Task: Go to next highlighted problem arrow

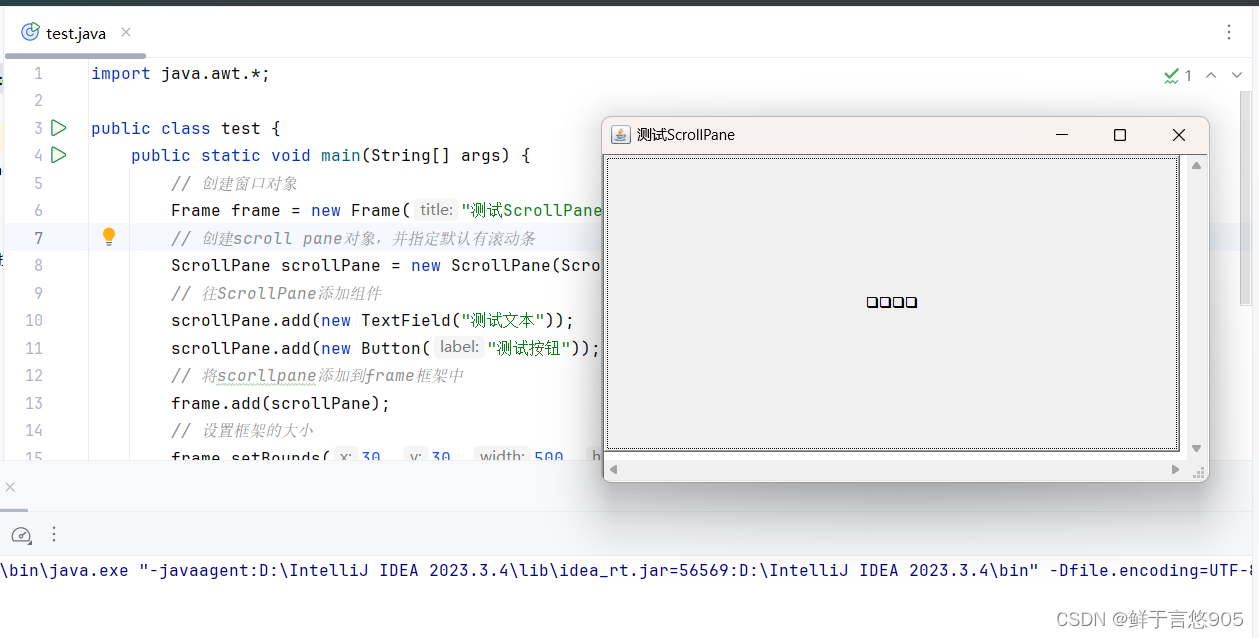Action: pyautogui.click(x=1237, y=75)
